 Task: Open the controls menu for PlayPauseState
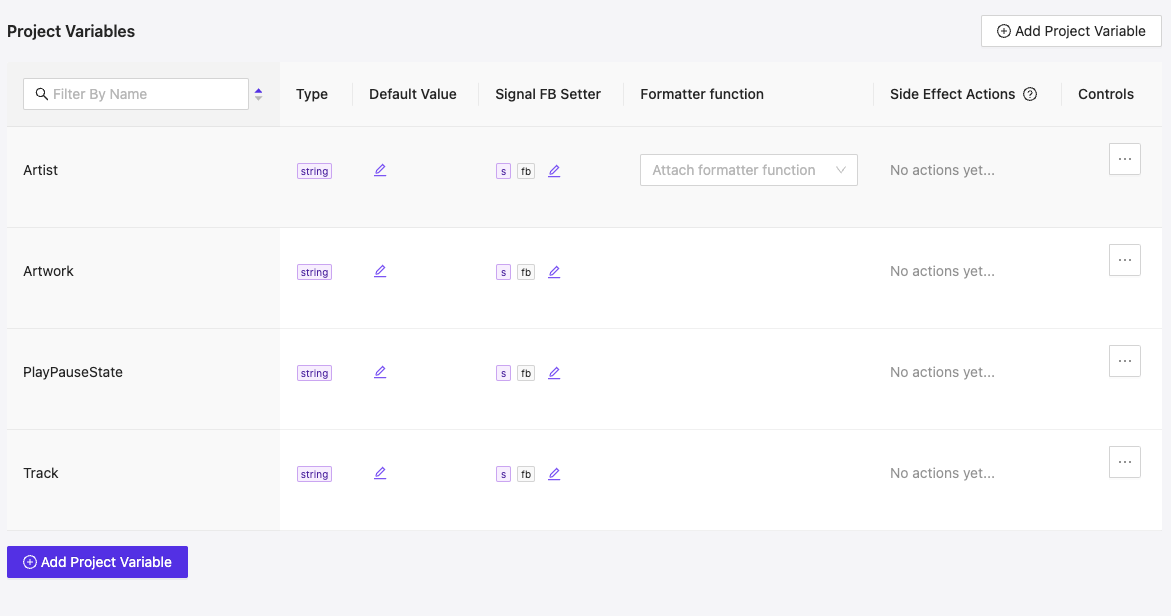pyautogui.click(x=1124, y=360)
